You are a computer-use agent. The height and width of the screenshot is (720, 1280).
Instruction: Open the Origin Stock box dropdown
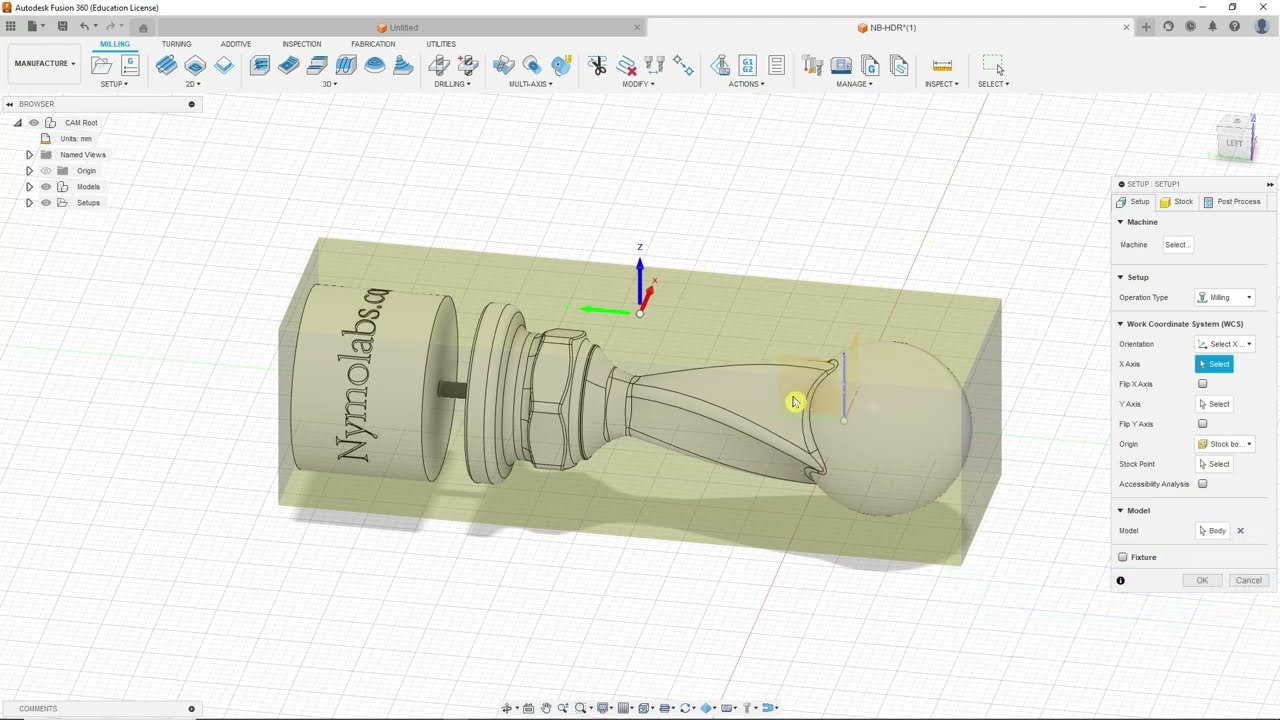pos(1225,444)
